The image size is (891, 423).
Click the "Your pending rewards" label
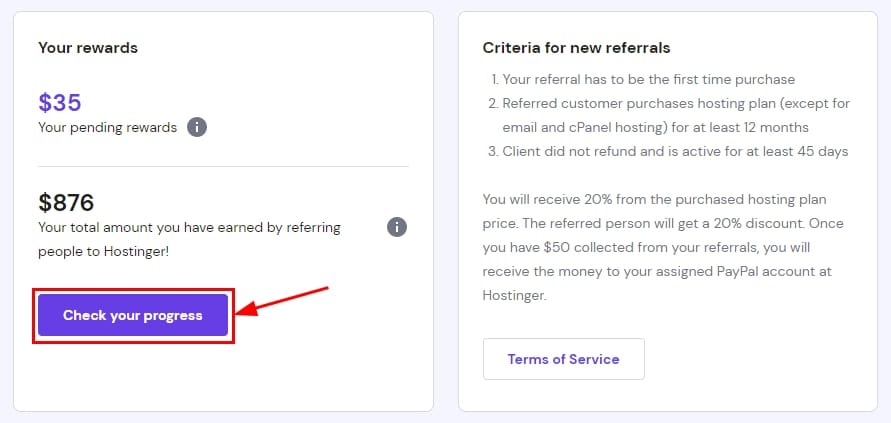(x=107, y=127)
